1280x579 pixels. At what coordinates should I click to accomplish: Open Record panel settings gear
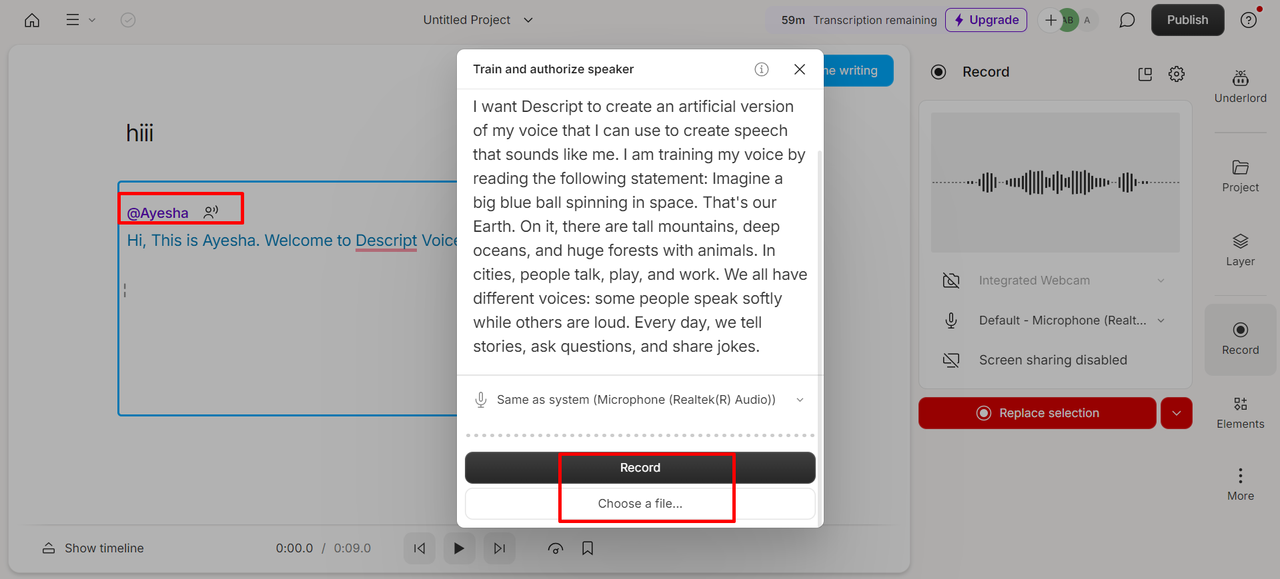[1177, 74]
